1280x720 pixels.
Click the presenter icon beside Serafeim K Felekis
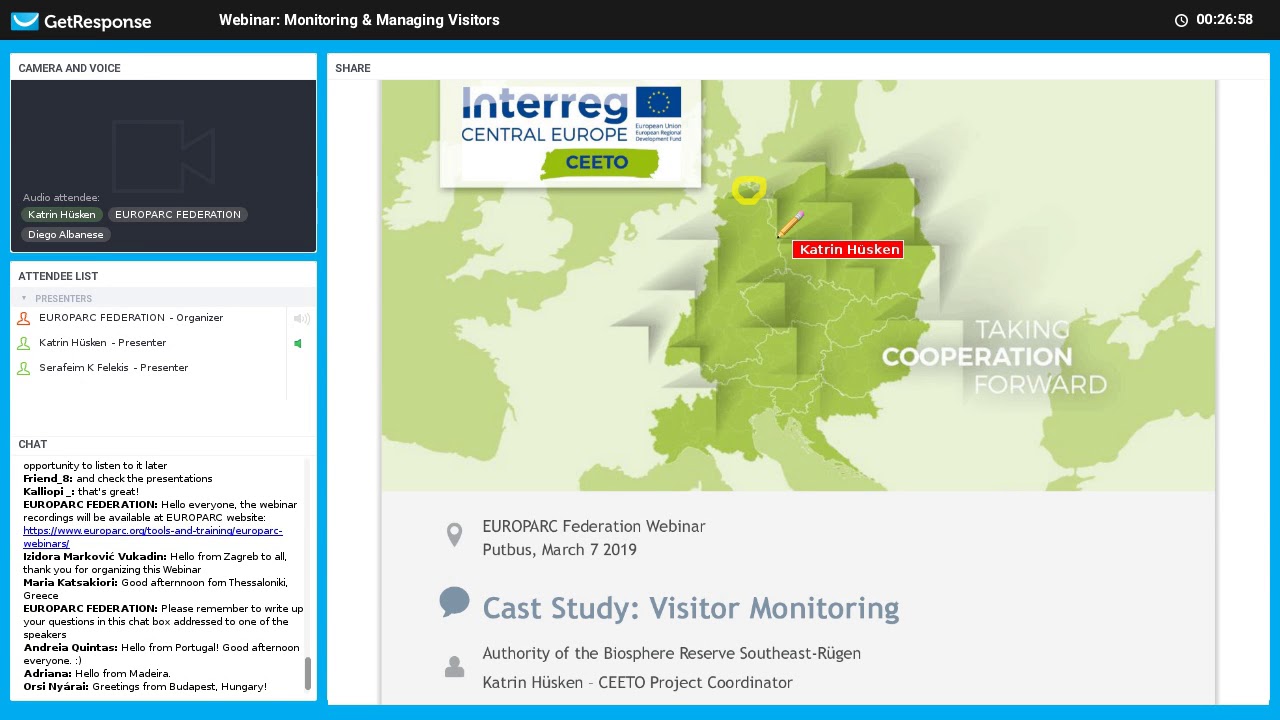coord(24,368)
